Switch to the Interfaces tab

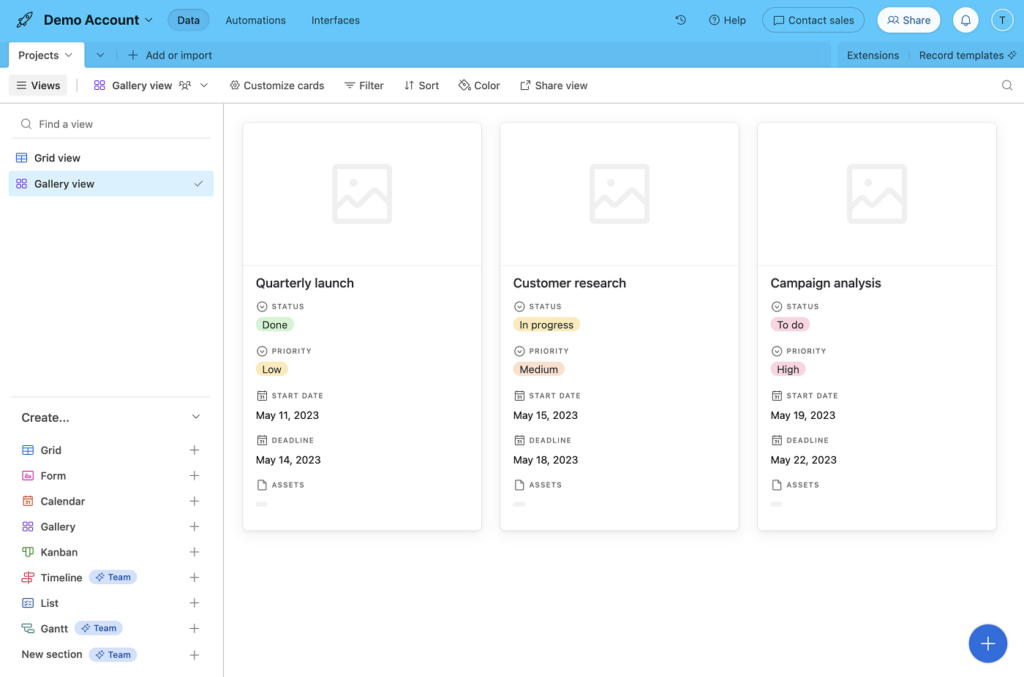334,19
